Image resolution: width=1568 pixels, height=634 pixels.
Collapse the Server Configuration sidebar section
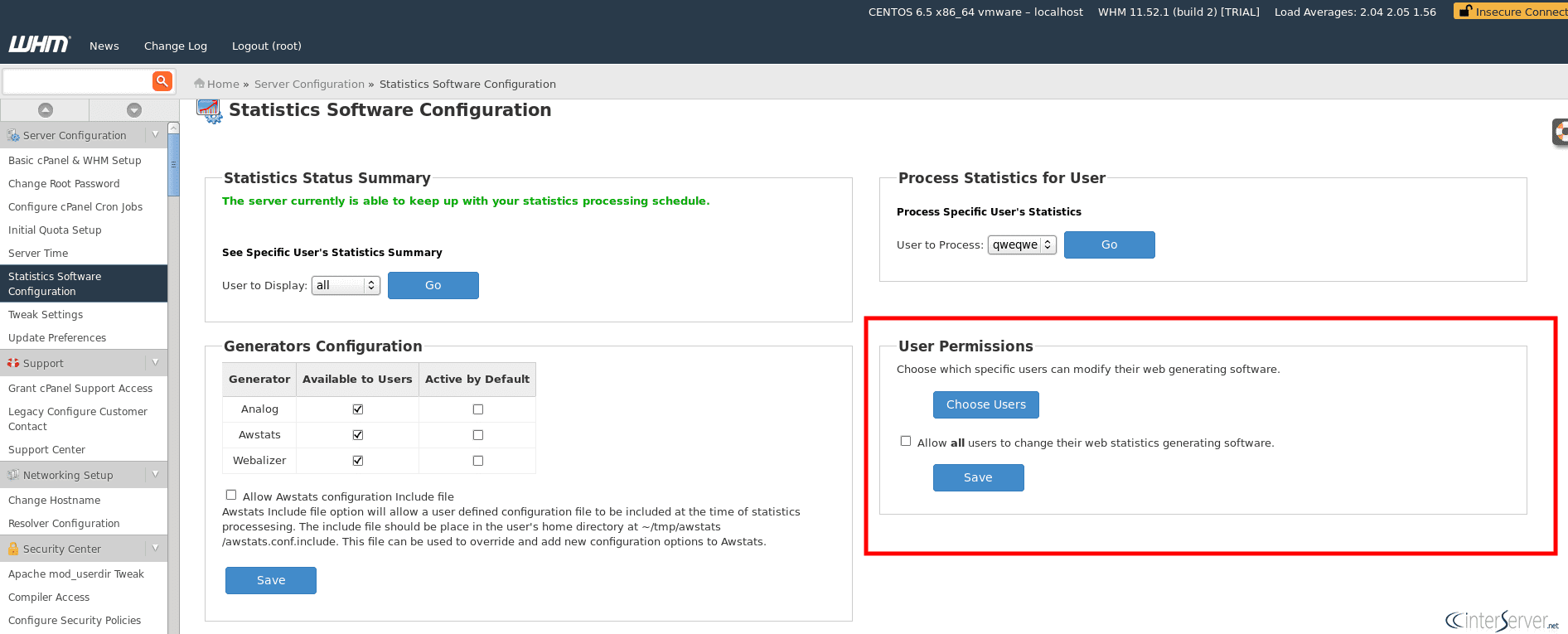(155, 135)
